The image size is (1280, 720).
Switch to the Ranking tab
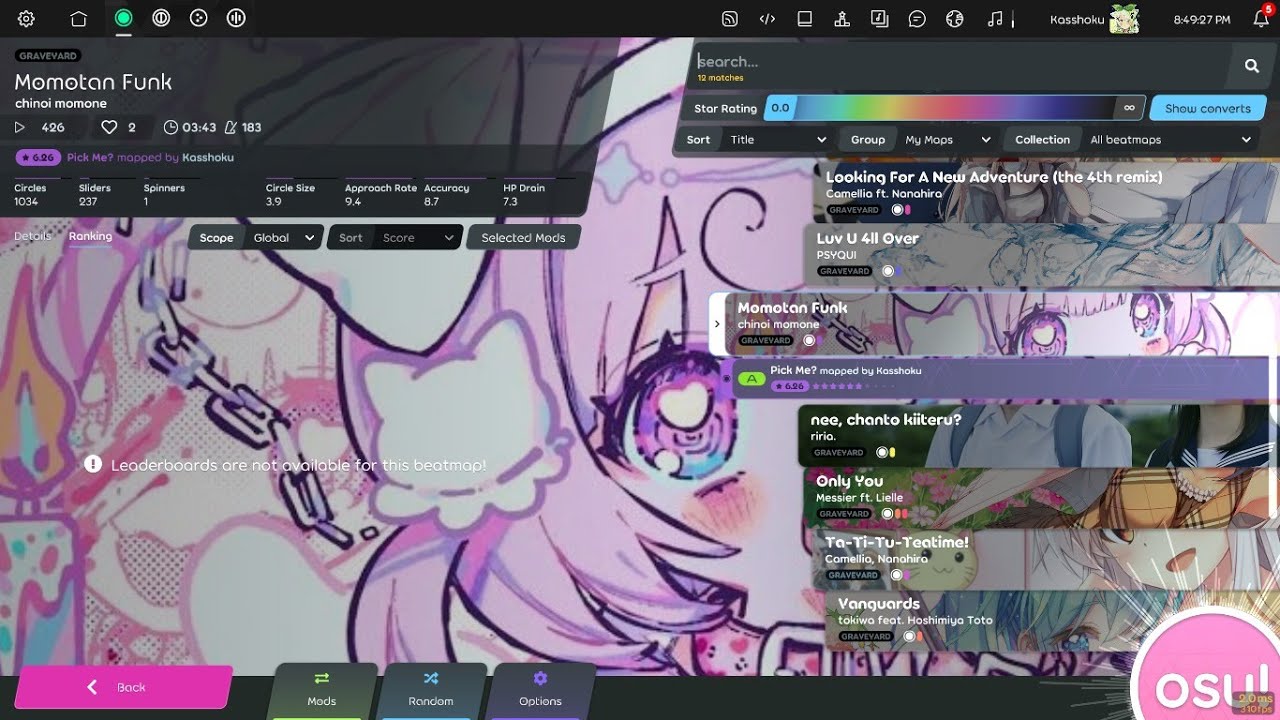(90, 236)
